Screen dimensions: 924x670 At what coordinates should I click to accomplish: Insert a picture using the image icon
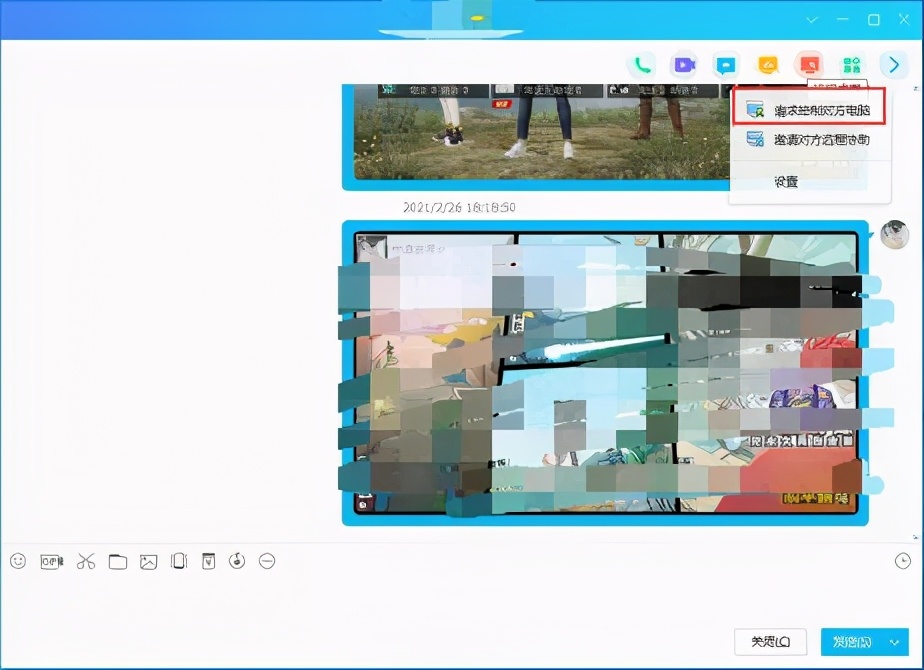[148, 562]
